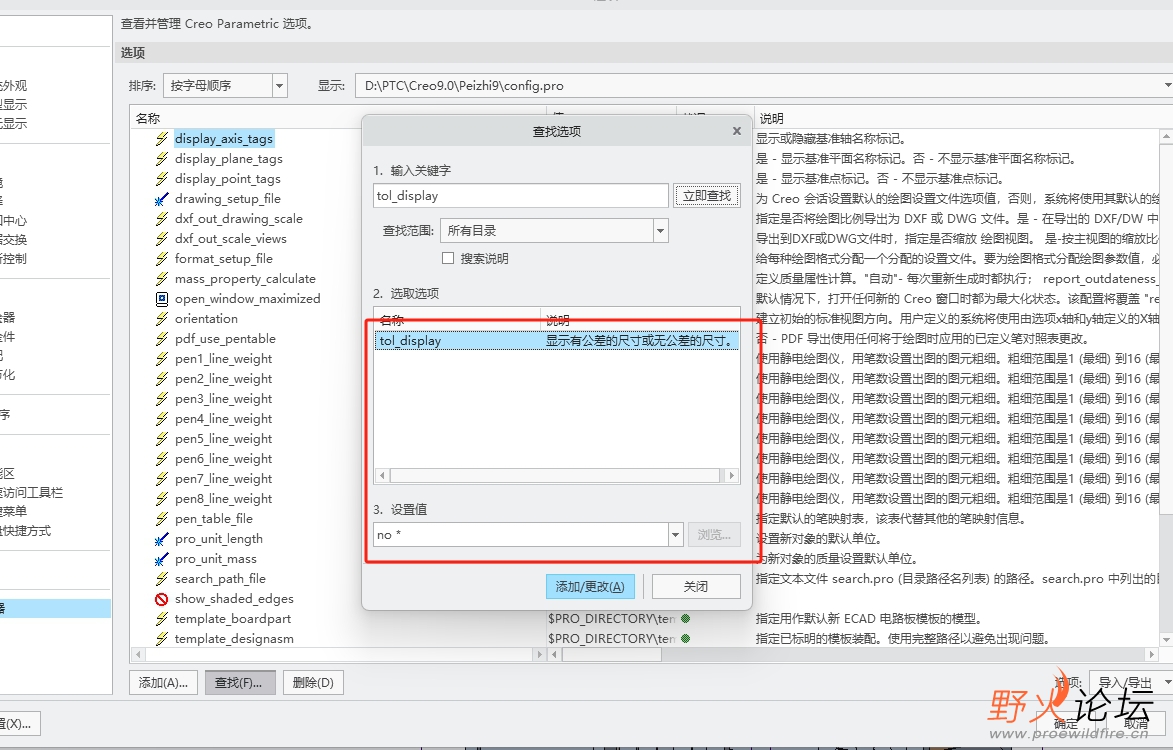Click lightning icon beside pen8_line_weight
This screenshot has width=1173, height=750.
[162, 499]
